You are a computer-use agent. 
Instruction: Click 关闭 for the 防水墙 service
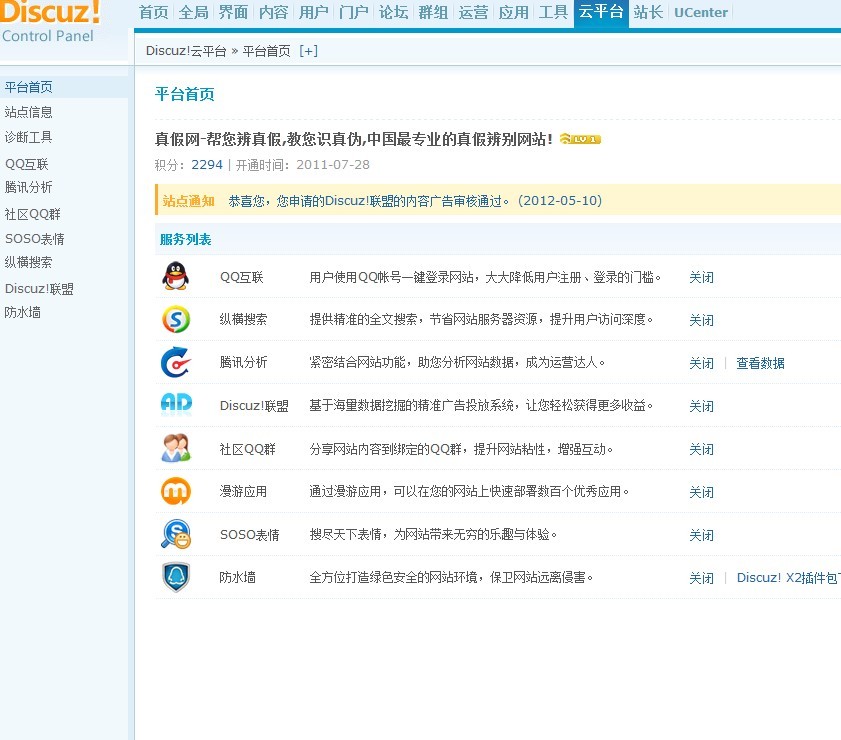[x=702, y=578]
